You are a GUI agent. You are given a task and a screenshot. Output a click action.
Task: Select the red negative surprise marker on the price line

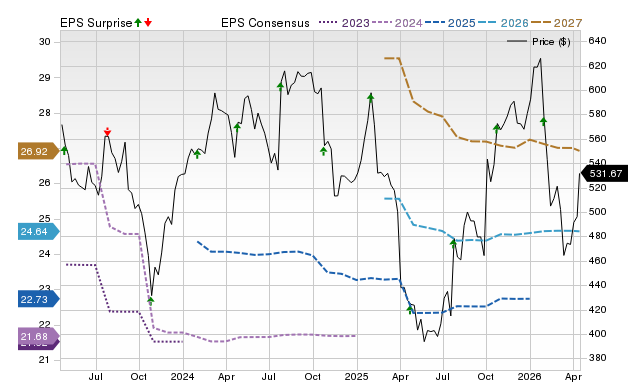coord(107,131)
